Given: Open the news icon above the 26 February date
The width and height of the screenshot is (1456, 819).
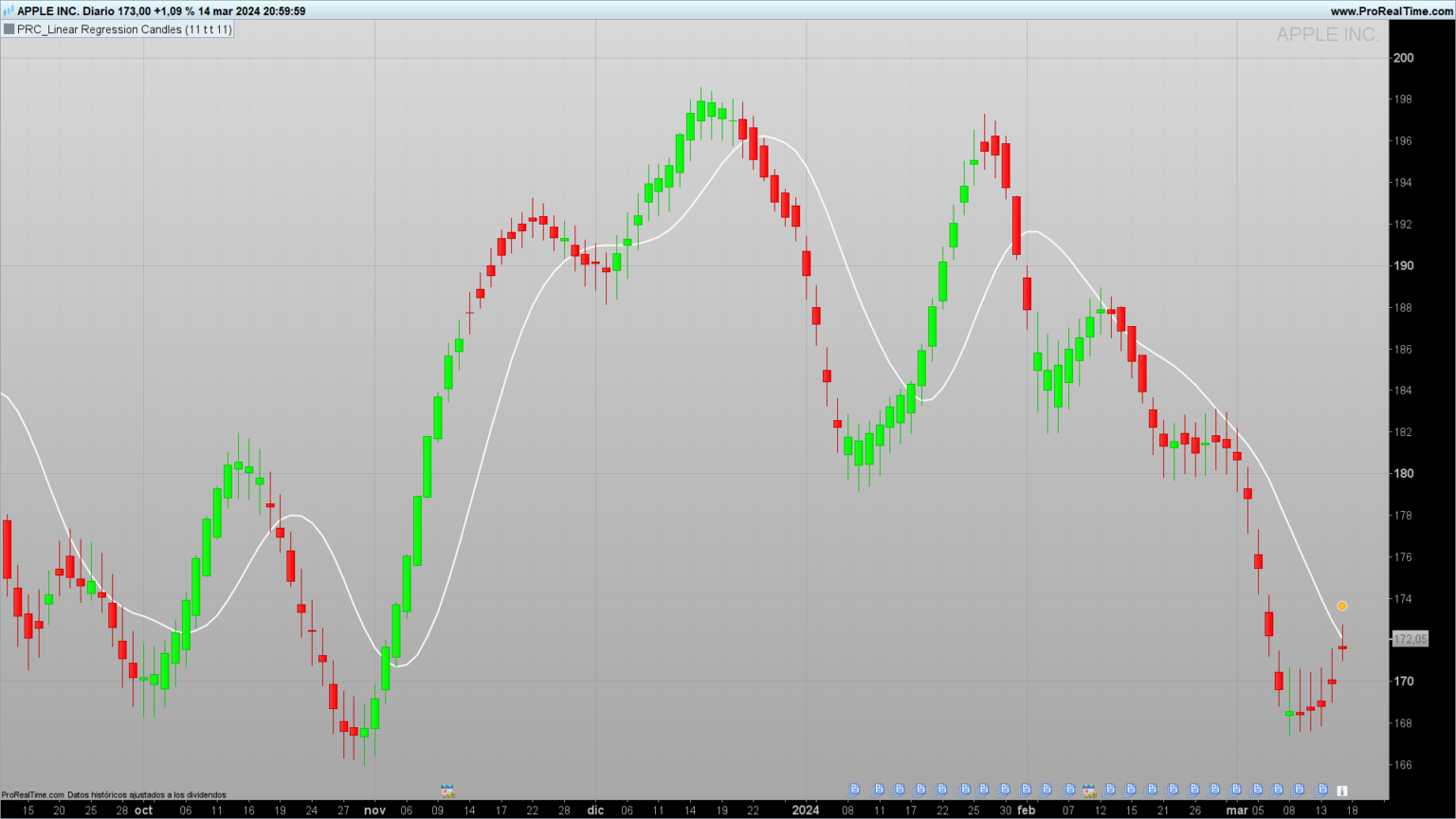Looking at the screenshot, I should 1194,790.
